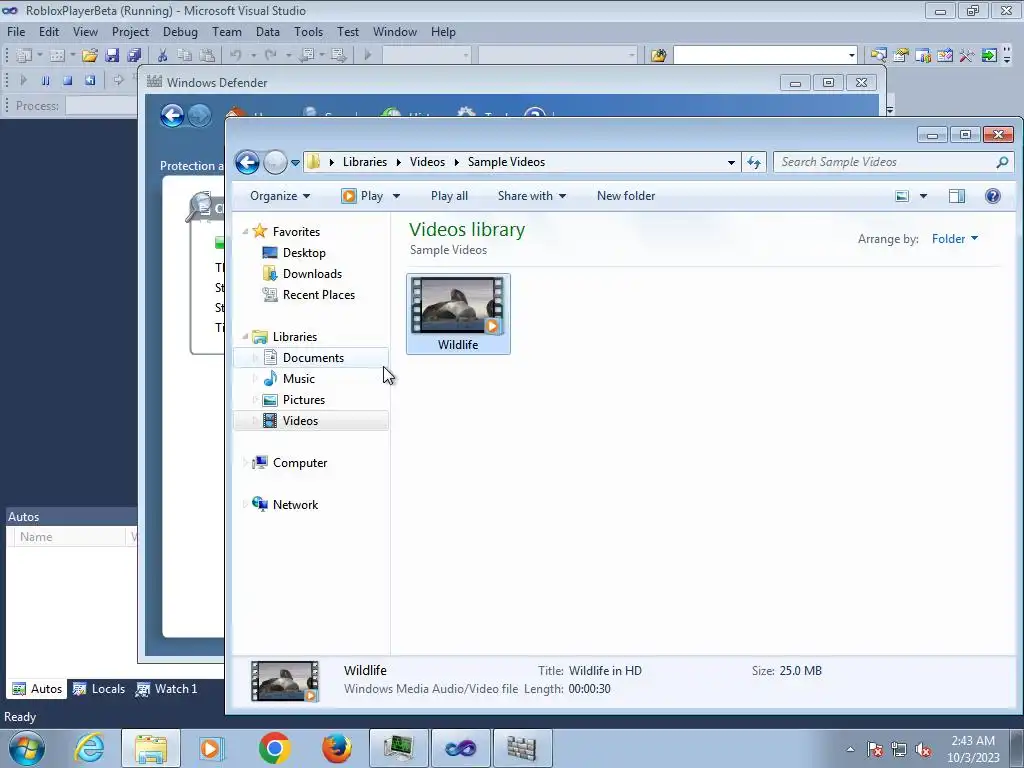The image size is (1024, 768).
Task: Open the view options dropdown arrow in Explorer
Action: point(923,196)
